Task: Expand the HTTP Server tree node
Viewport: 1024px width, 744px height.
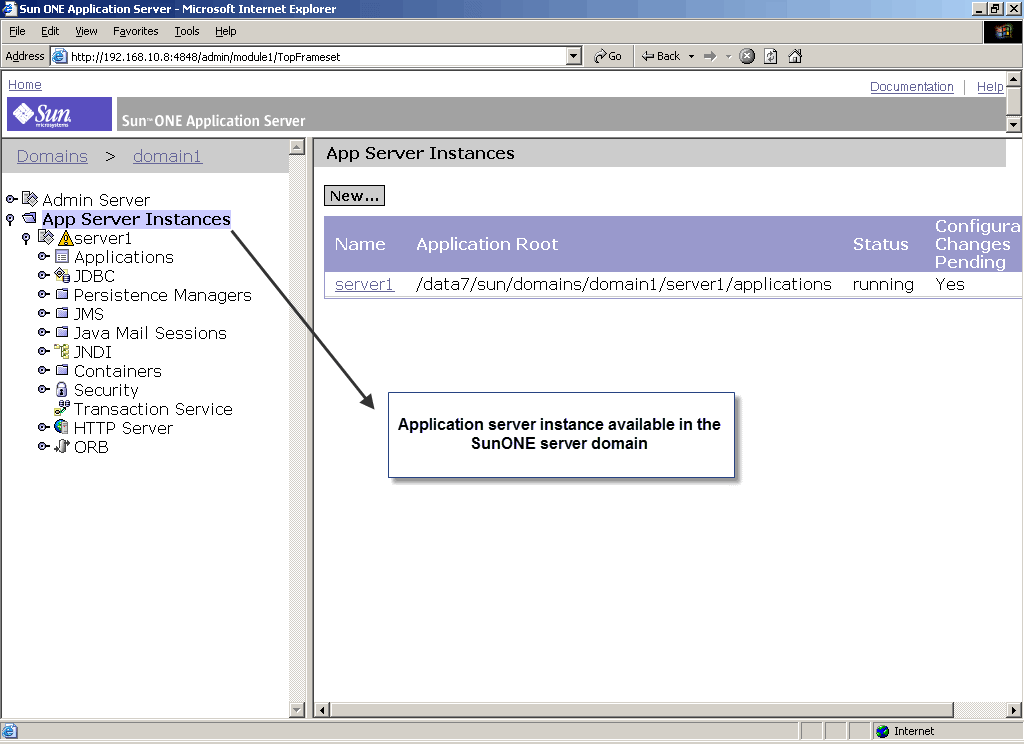Action: [43, 427]
